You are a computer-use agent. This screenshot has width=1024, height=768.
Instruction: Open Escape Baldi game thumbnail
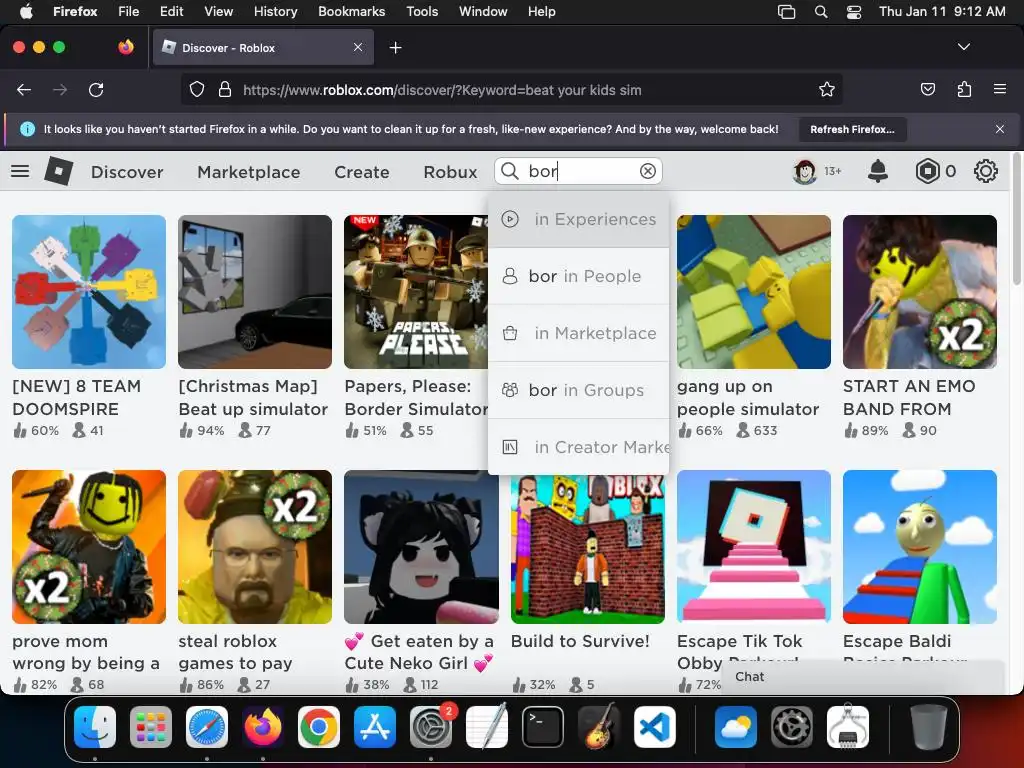click(920, 547)
